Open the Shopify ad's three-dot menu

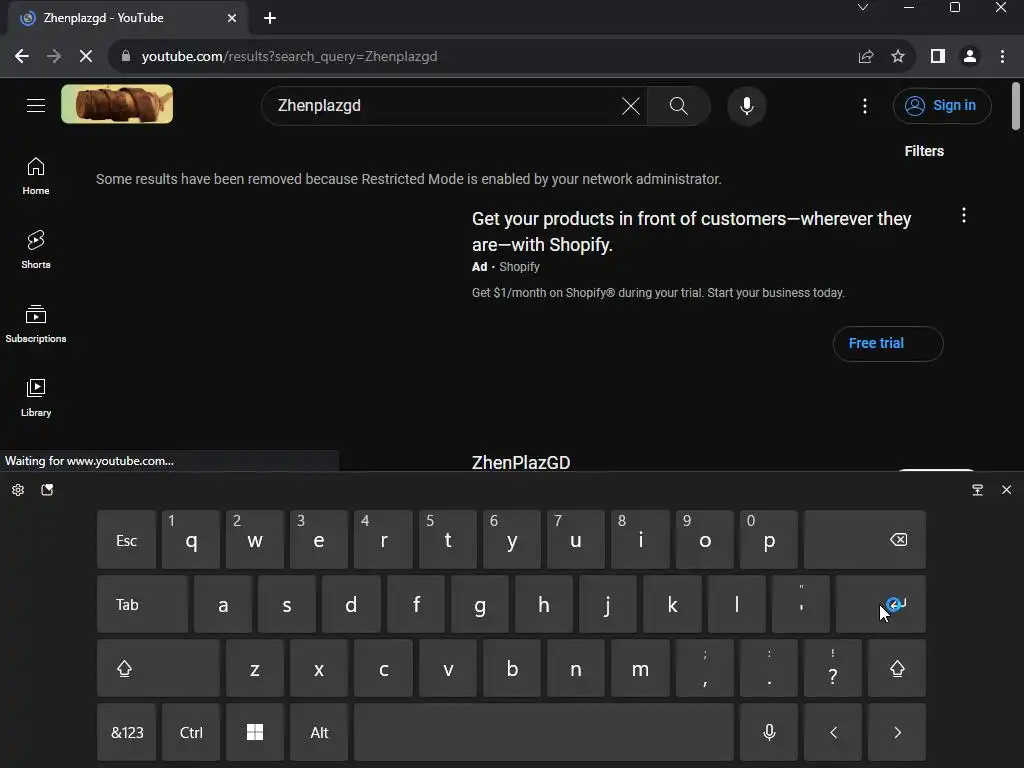click(964, 216)
